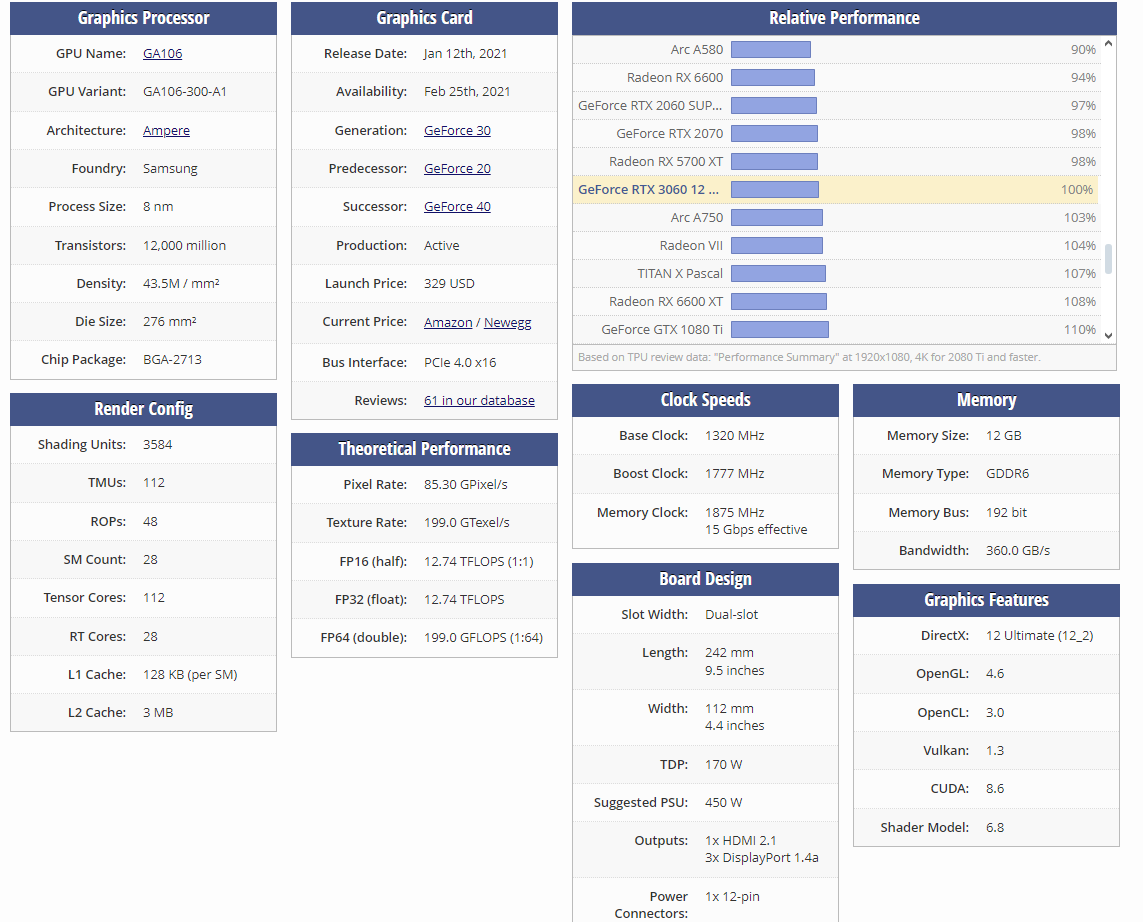Click the Jan 12th, 2021 release date
The width and height of the screenshot is (1143, 922).
465,53
